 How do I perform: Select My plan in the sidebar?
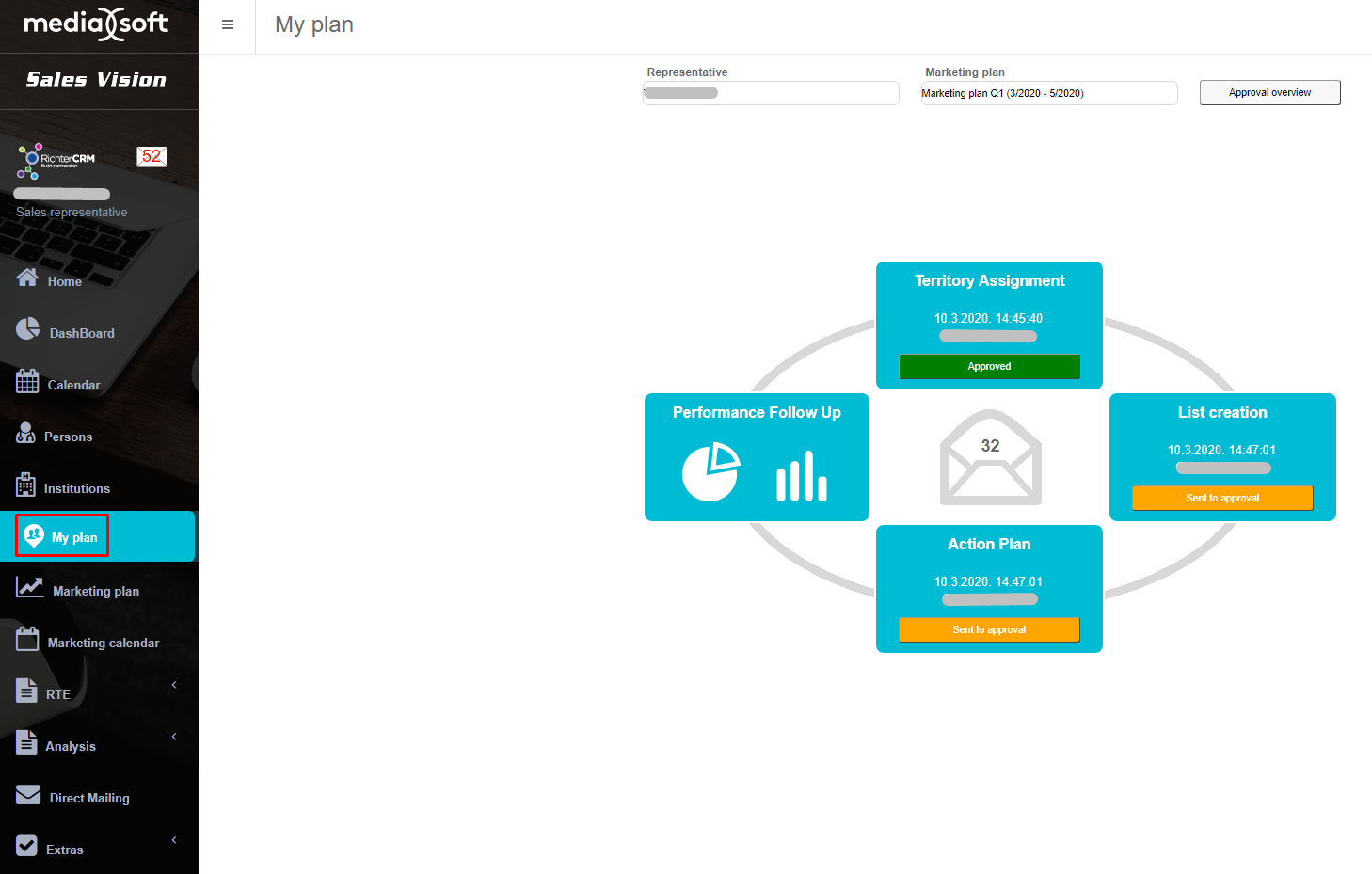63,536
